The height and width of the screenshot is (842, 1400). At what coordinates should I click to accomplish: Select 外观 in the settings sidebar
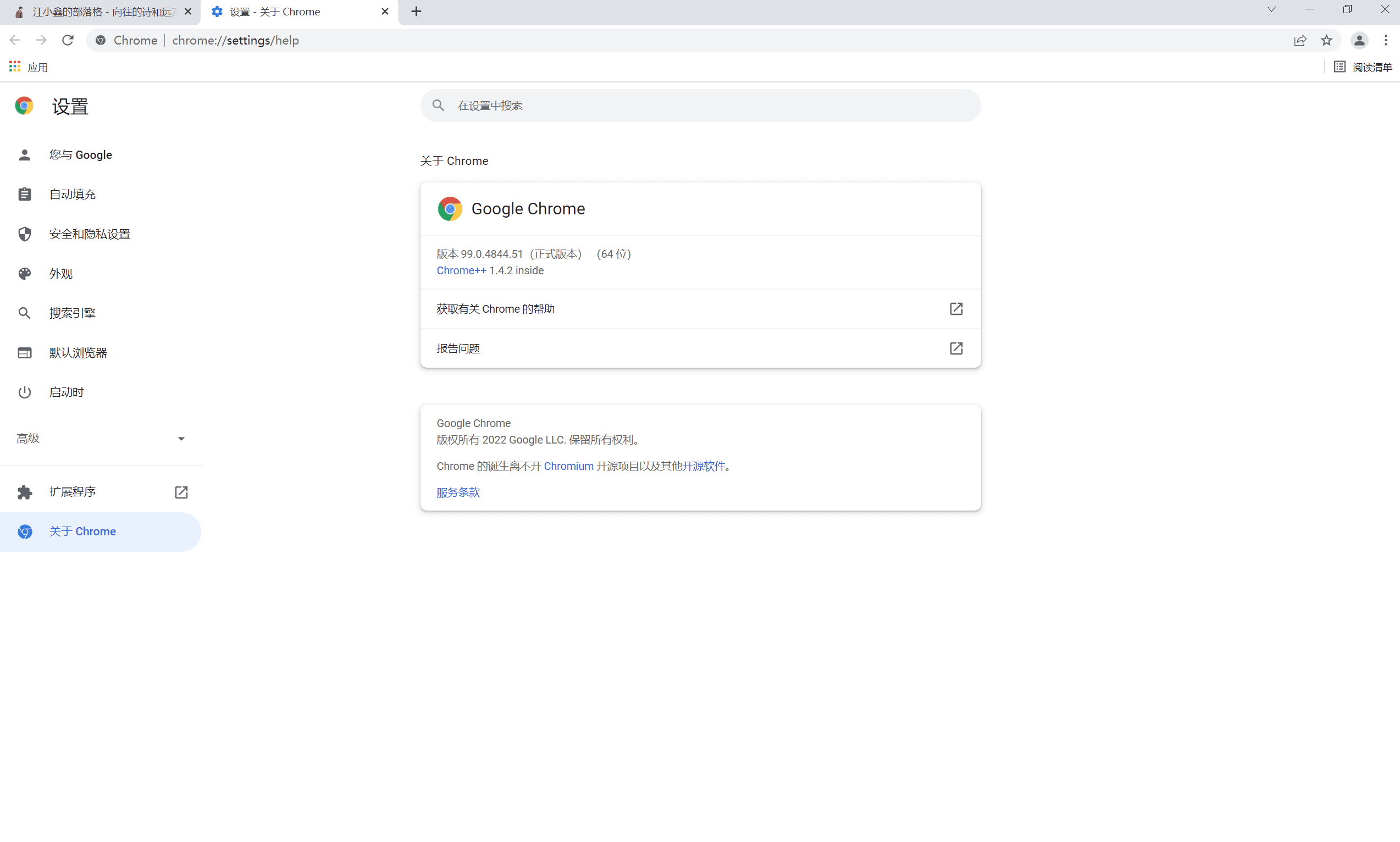60,274
